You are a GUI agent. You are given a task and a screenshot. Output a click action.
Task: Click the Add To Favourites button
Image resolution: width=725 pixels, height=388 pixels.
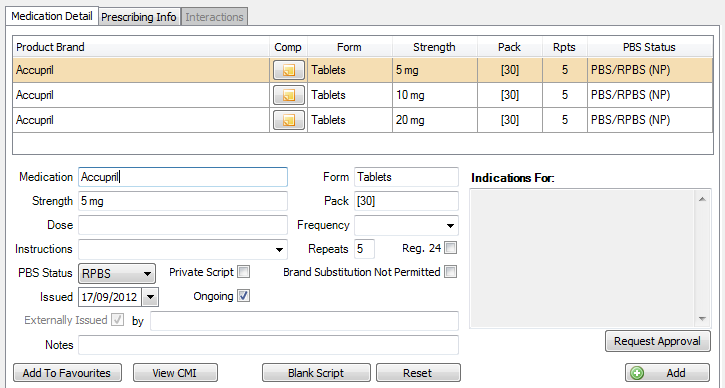pos(67,373)
